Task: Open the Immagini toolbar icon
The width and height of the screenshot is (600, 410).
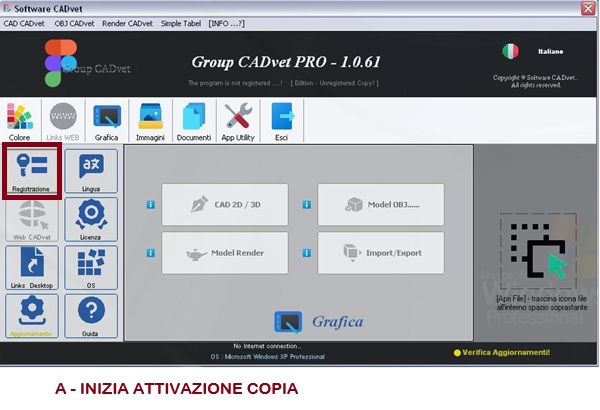Action: [x=151, y=120]
